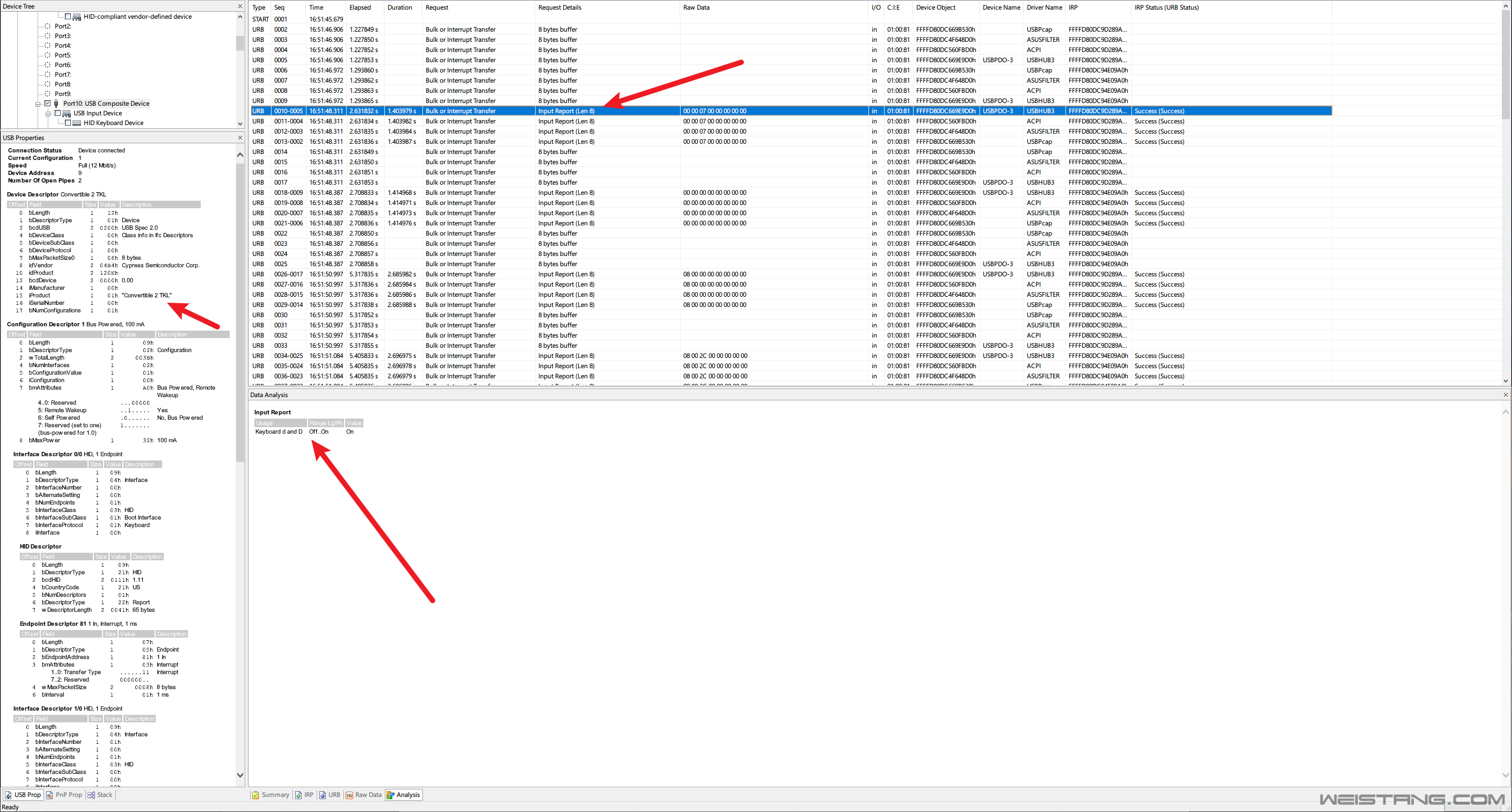Click the Driver Name column header
The width and height of the screenshot is (1512, 812).
[1045, 8]
